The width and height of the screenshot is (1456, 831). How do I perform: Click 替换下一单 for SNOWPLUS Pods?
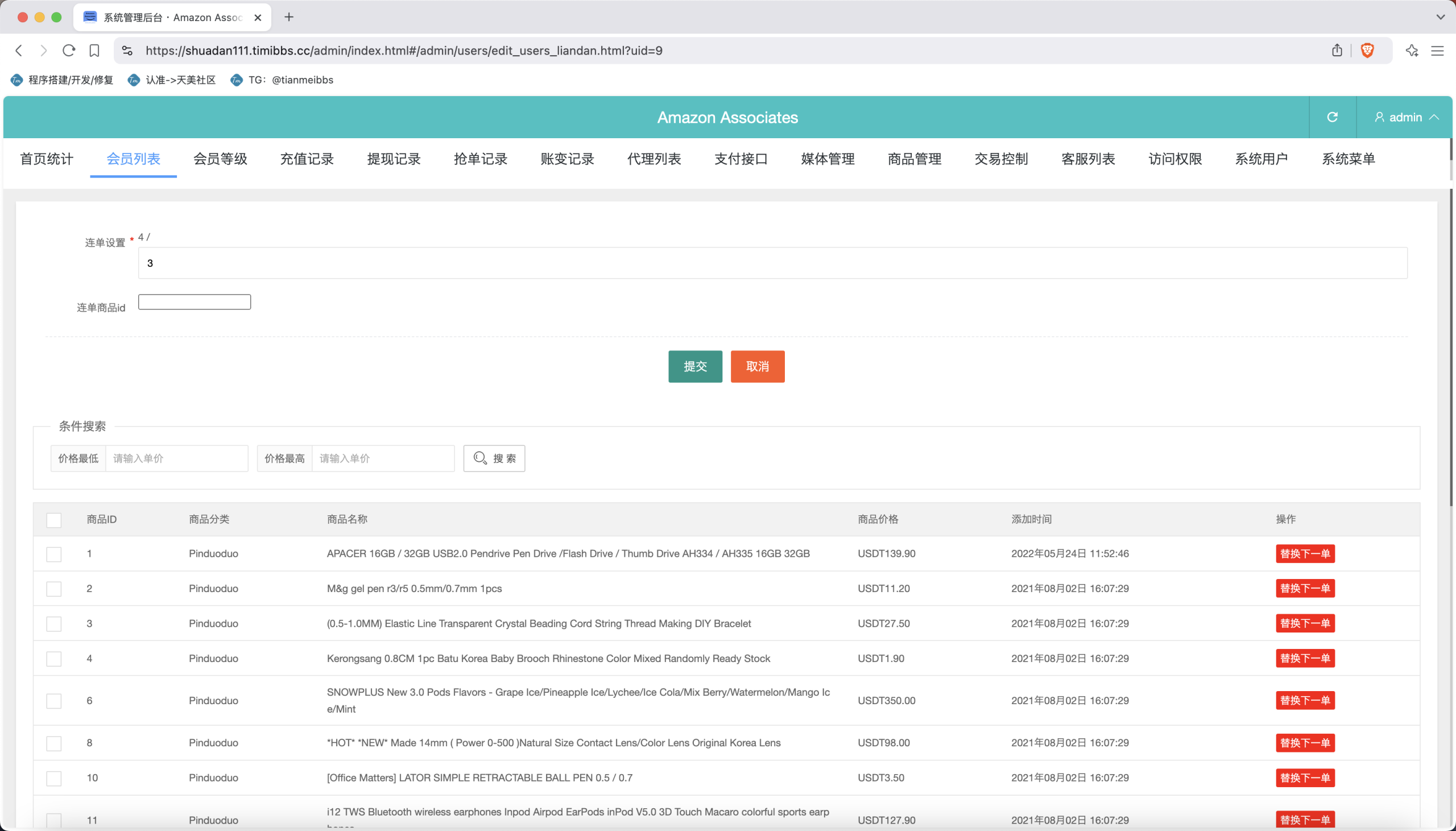pos(1305,700)
